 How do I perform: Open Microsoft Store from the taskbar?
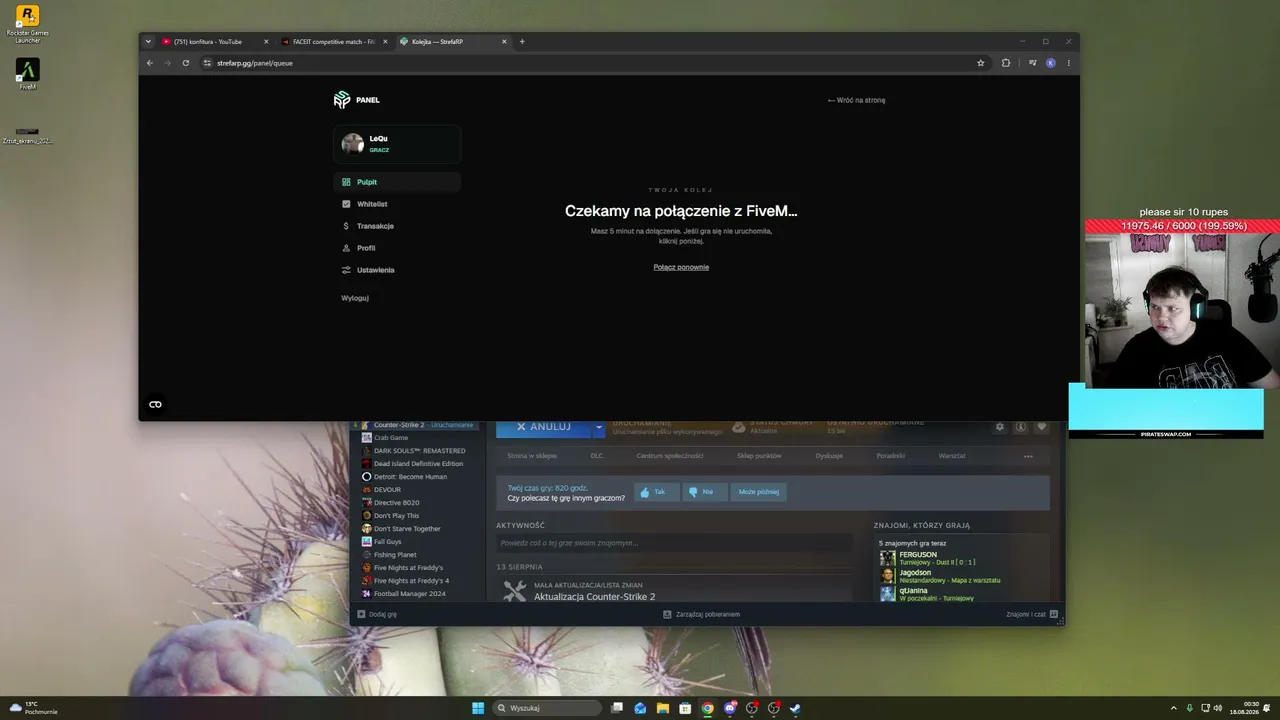pos(685,708)
